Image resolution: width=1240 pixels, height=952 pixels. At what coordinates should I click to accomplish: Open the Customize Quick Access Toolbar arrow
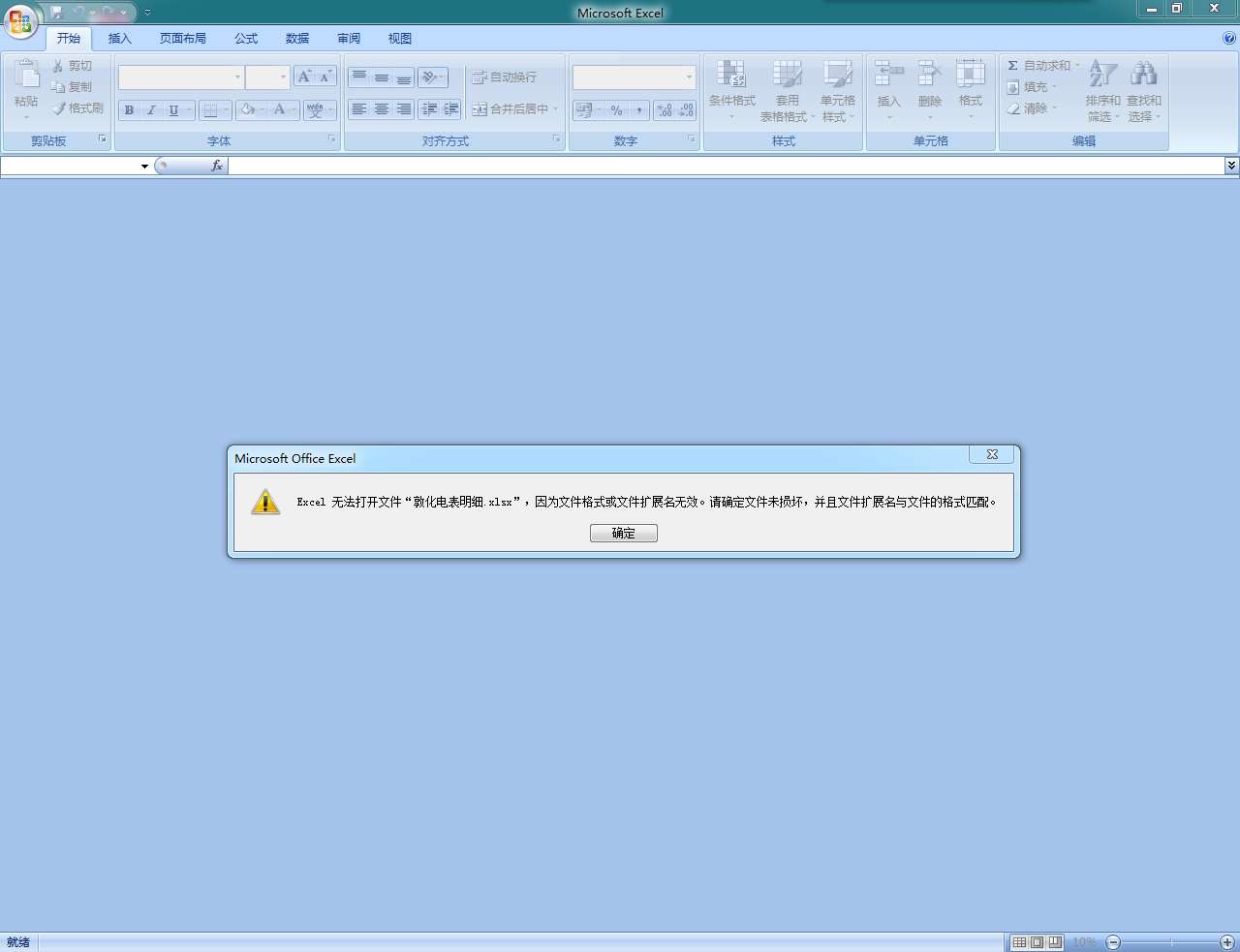(x=147, y=13)
